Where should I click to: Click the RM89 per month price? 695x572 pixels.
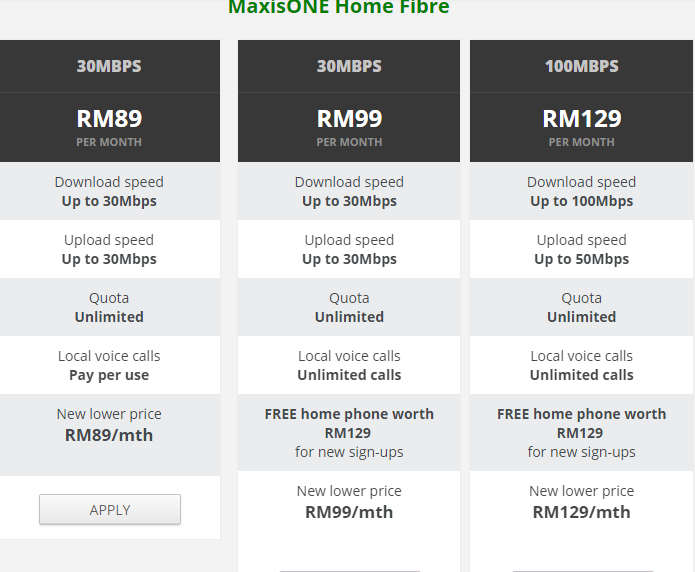pos(109,127)
